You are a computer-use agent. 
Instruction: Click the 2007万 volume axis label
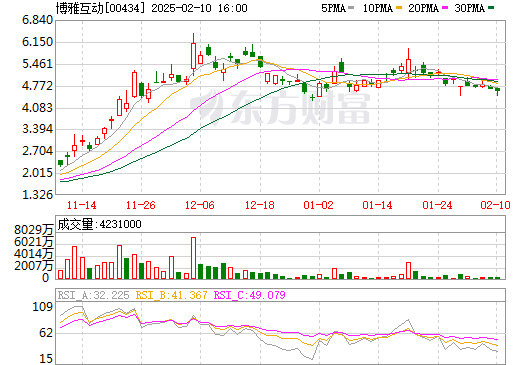pyautogui.click(x=34, y=266)
